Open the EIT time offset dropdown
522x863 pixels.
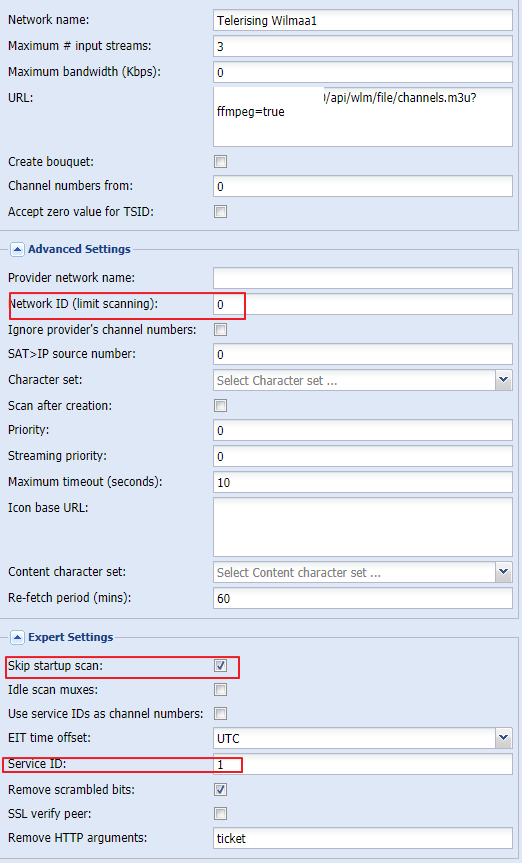click(363, 739)
